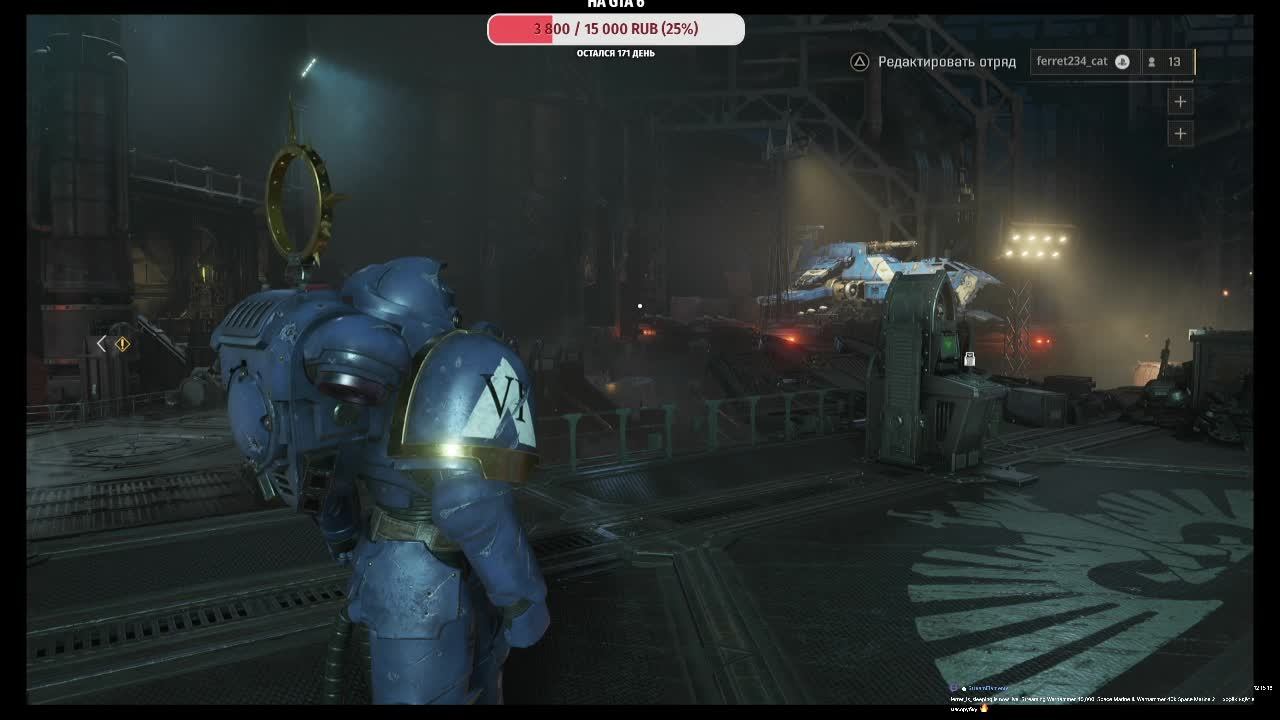1280x720 pixels.
Task: Click the interaction prompt icon on the terminal
Action: pyautogui.click(x=968, y=358)
